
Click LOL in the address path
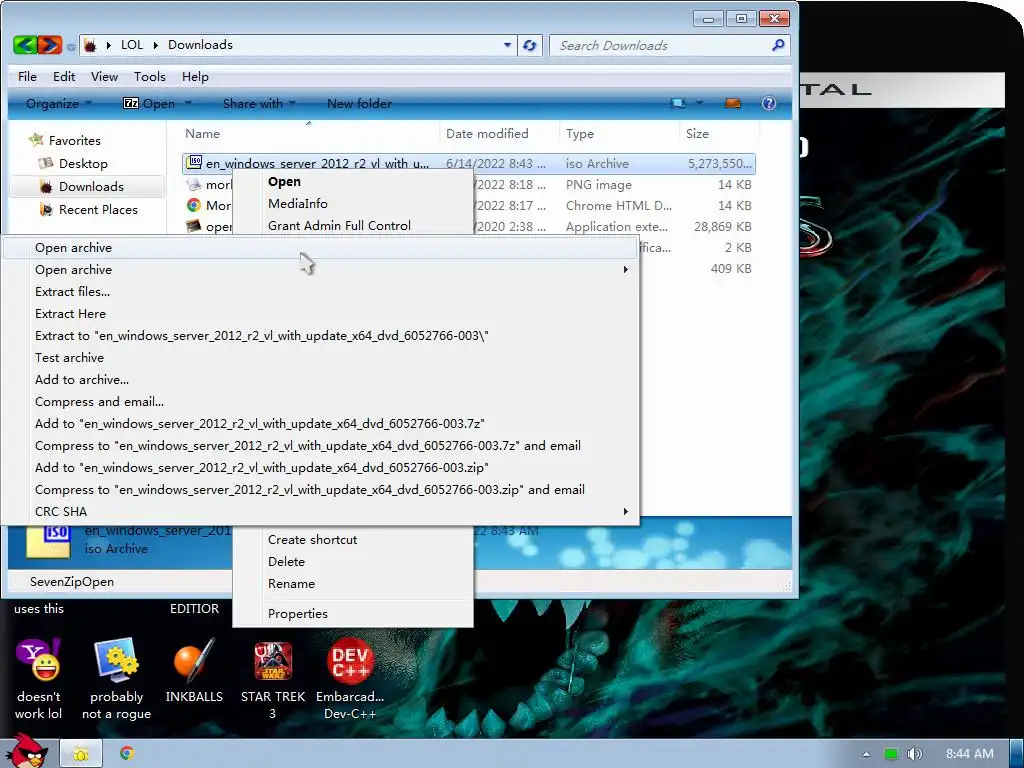(131, 45)
